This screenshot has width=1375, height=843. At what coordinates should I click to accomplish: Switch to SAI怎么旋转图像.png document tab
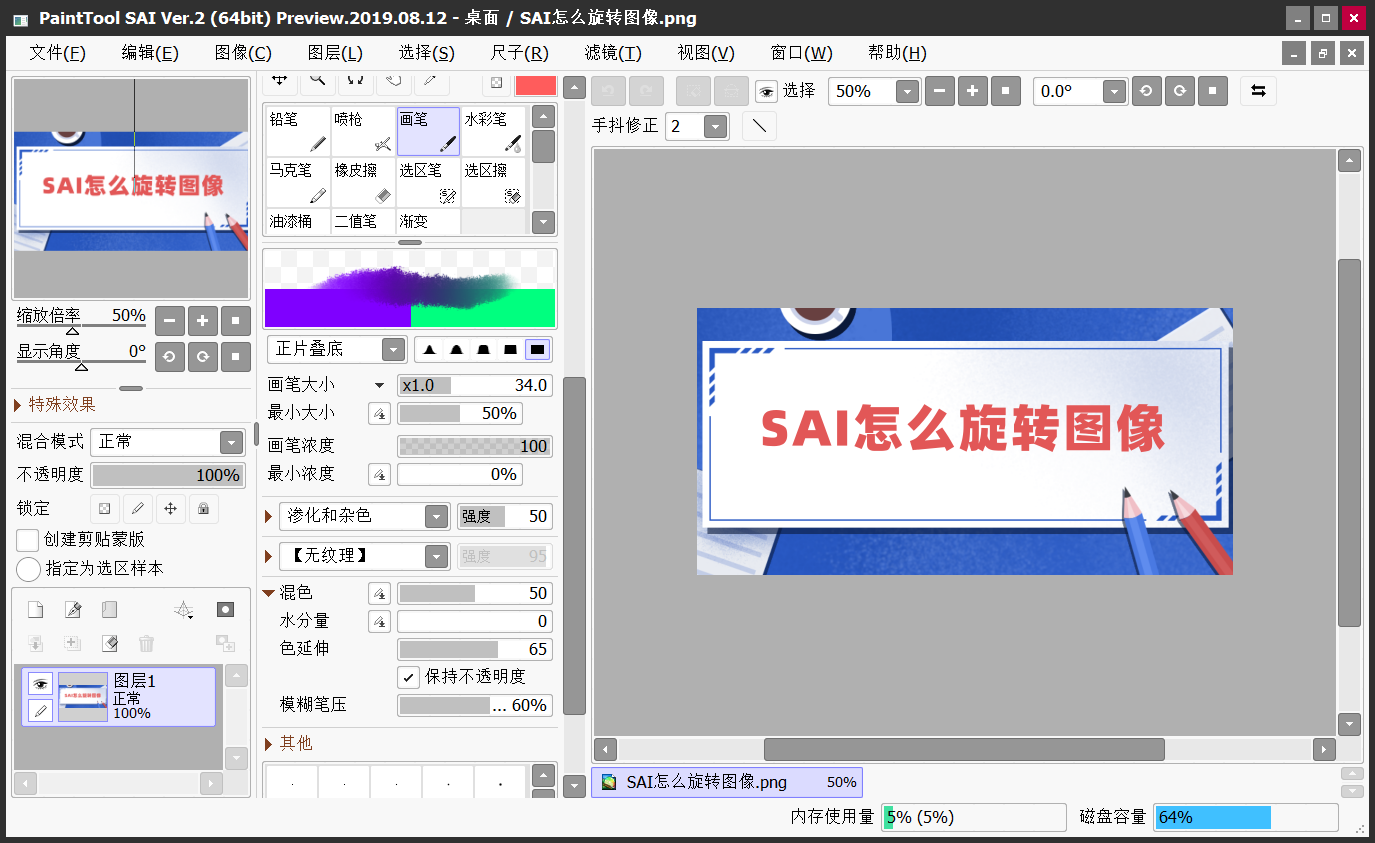[727, 782]
